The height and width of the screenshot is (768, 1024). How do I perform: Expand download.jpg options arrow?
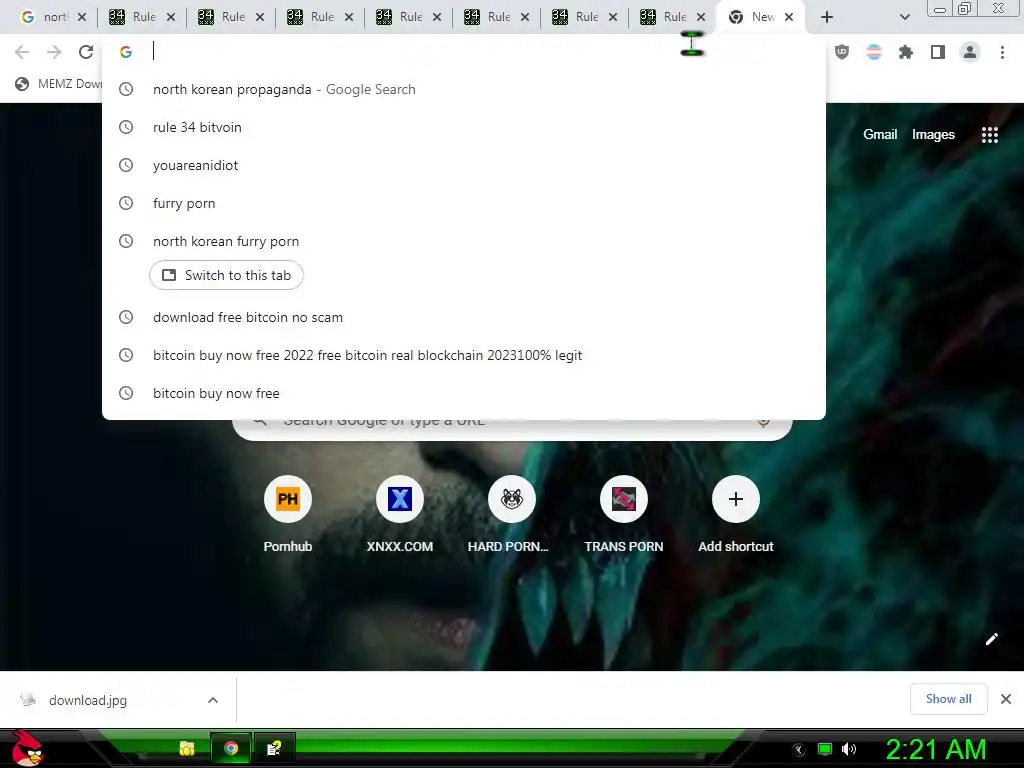(x=213, y=700)
